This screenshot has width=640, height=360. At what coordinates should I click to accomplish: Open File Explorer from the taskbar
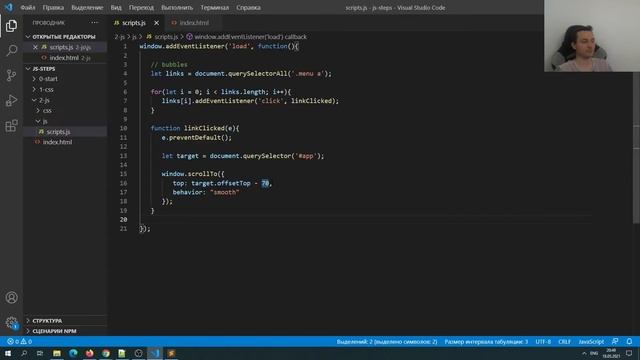click(57, 353)
